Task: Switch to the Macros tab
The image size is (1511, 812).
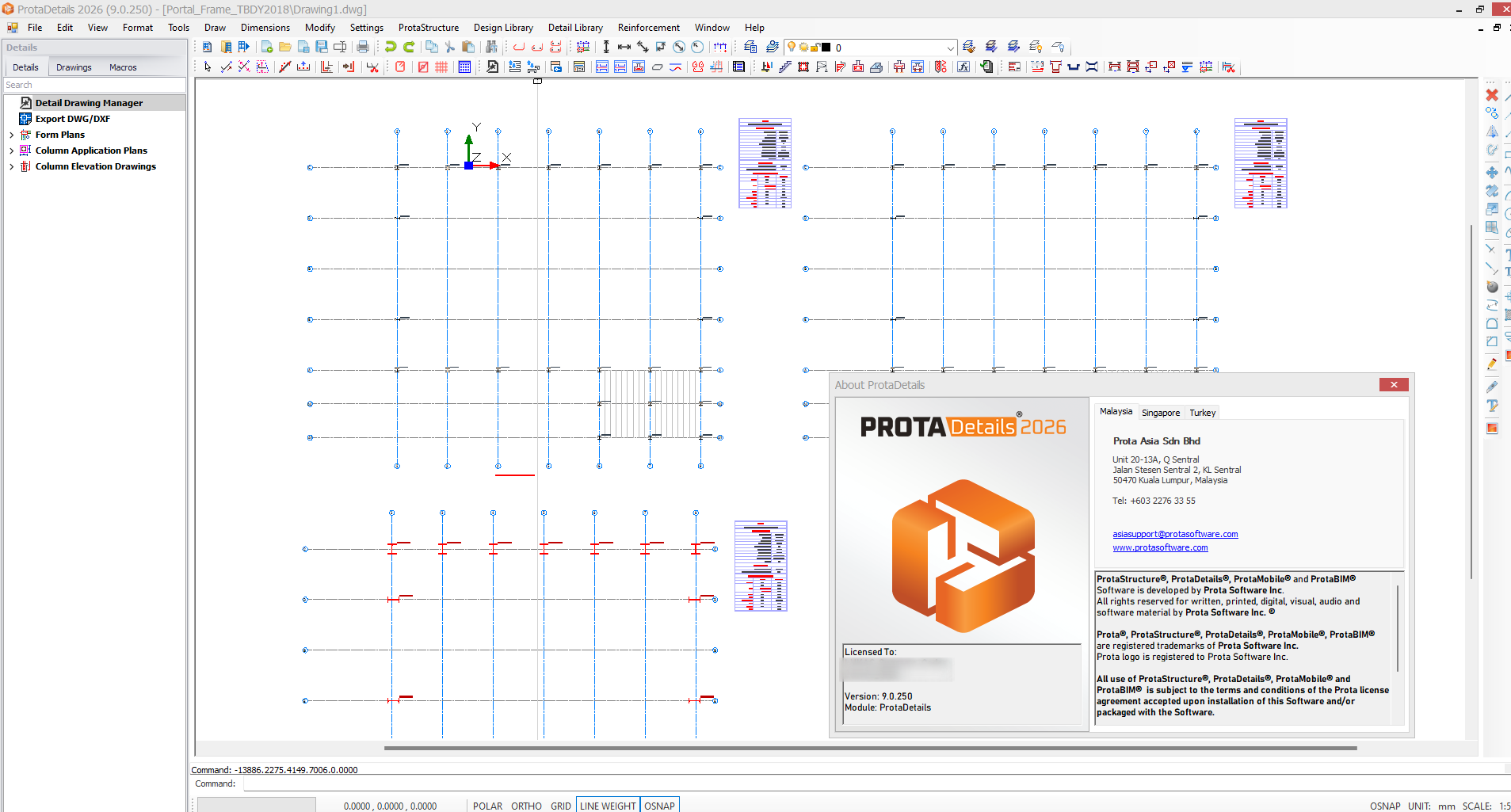Action: click(123, 67)
